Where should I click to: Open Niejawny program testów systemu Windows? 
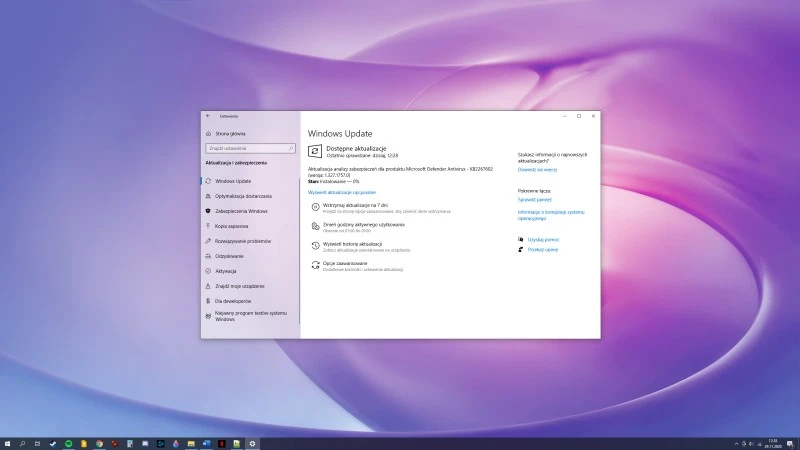point(251,316)
